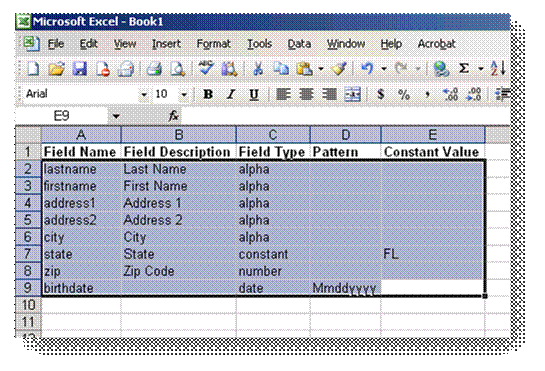
Task: Apply the Currency style dollar icon
Action: click(x=381, y=94)
